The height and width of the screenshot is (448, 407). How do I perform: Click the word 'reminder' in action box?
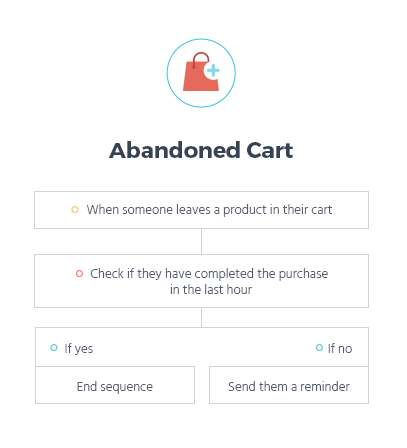tap(325, 387)
